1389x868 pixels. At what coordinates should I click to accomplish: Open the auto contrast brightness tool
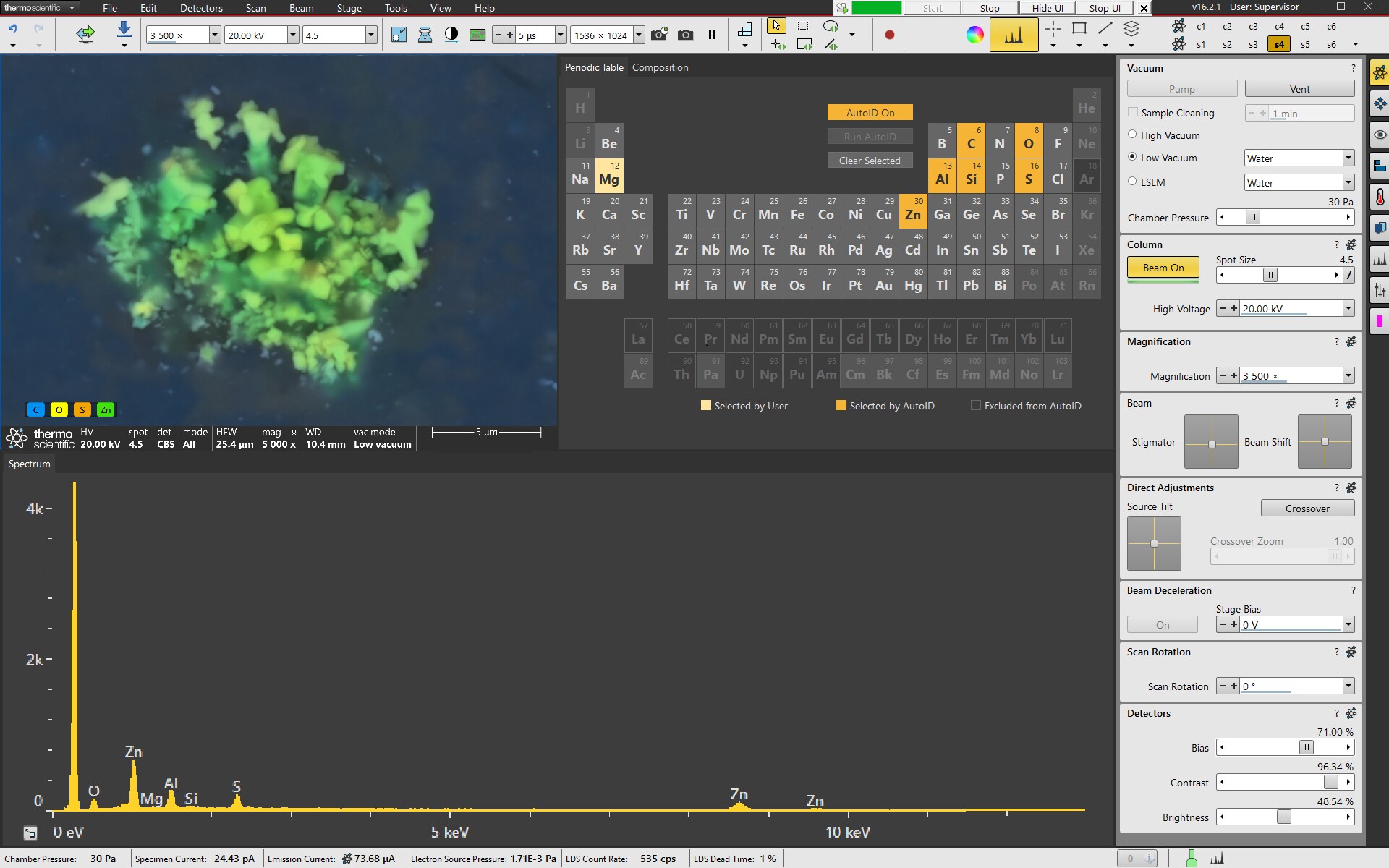[x=451, y=34]
